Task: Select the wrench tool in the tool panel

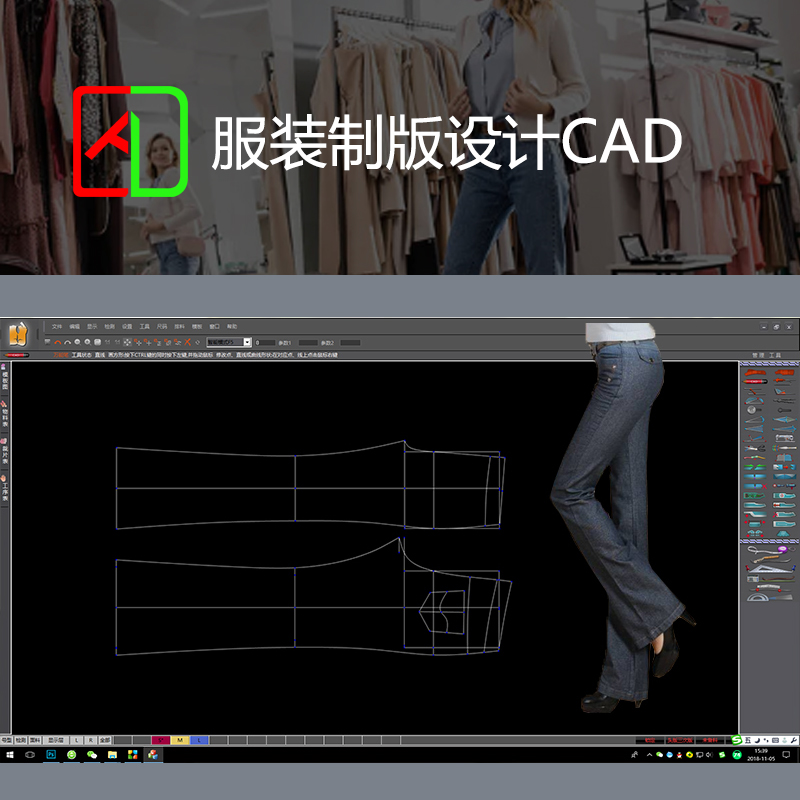Action: click(x=784, y=410)
